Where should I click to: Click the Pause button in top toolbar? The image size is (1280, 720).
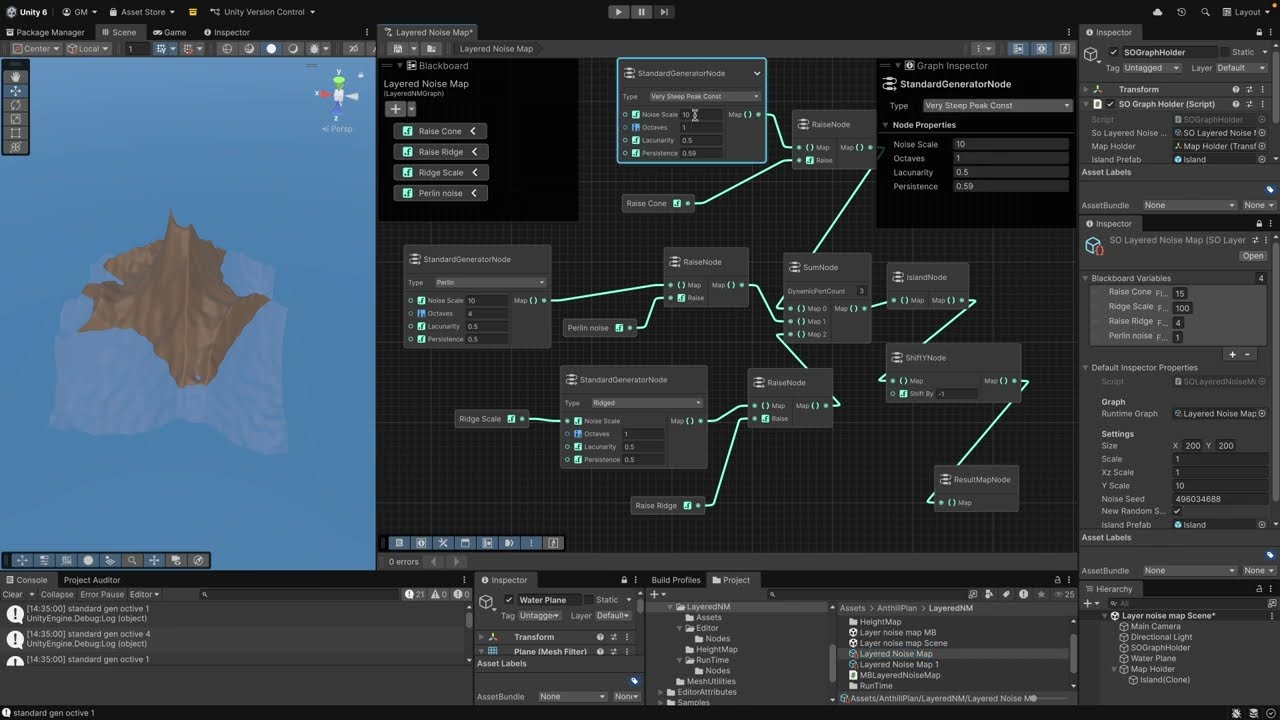coord(641,12)
